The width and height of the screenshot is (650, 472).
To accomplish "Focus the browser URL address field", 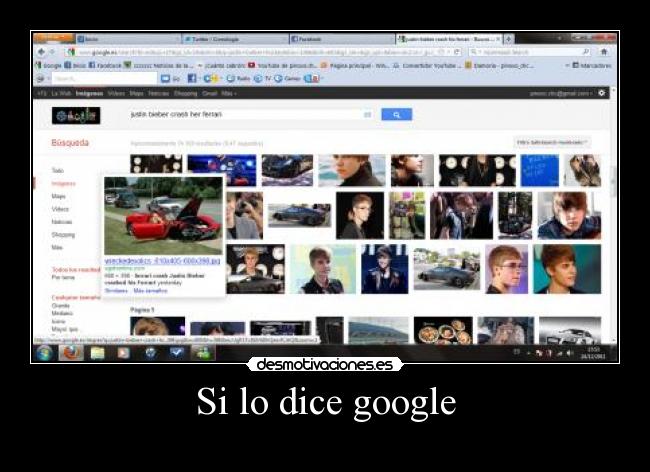I will 257,52.
